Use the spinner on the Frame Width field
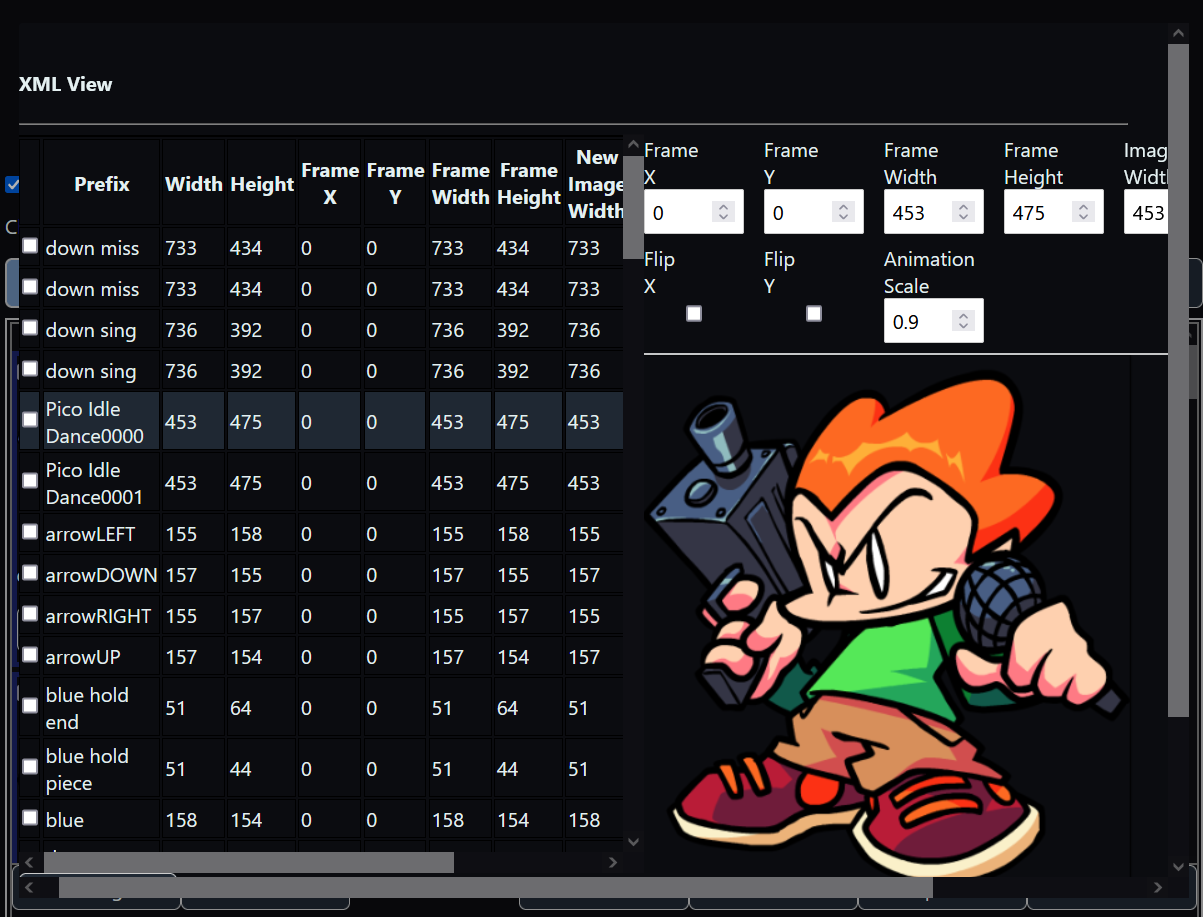The height and width of the screenshot is (917, 1203). click(x=963, y=212)
